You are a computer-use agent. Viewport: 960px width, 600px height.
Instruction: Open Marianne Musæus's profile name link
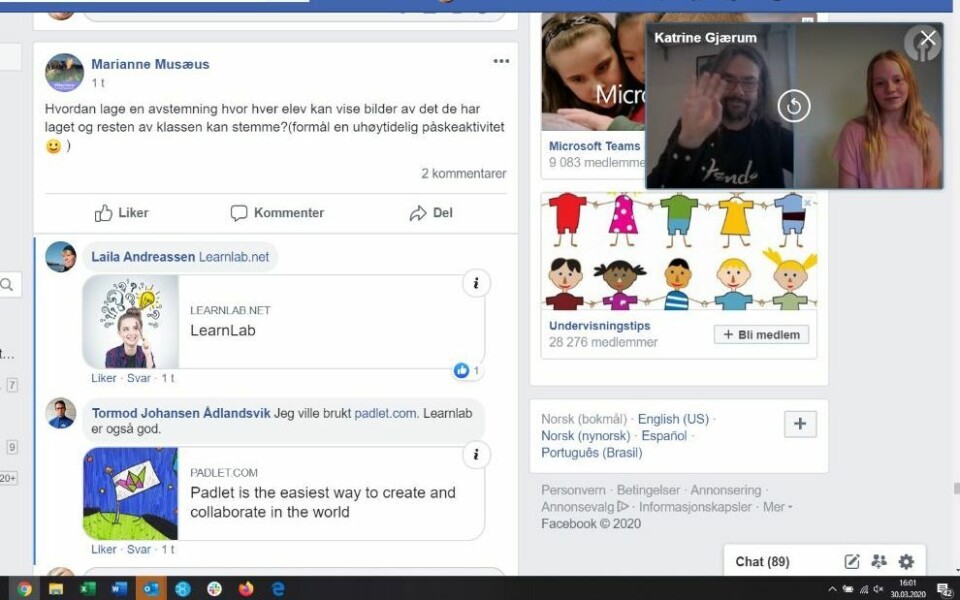pyautogui.click(x=150, y=64)
